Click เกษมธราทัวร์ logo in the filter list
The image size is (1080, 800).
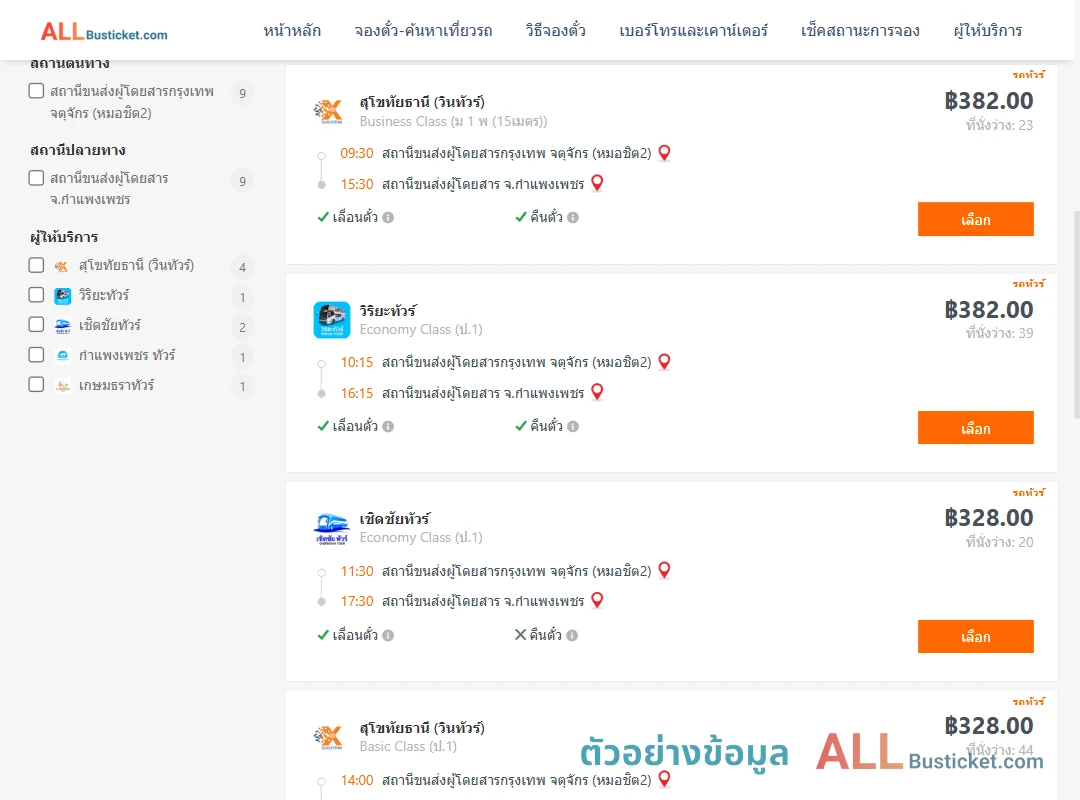click(x=63, y=386)
